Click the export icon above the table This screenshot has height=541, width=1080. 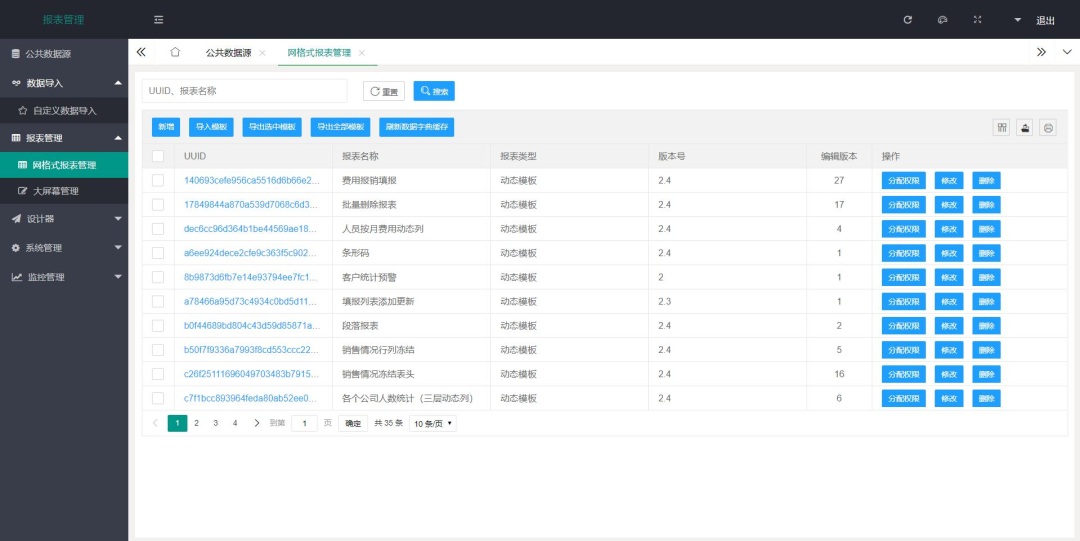pyautogui.click(x=1025, y=127)
